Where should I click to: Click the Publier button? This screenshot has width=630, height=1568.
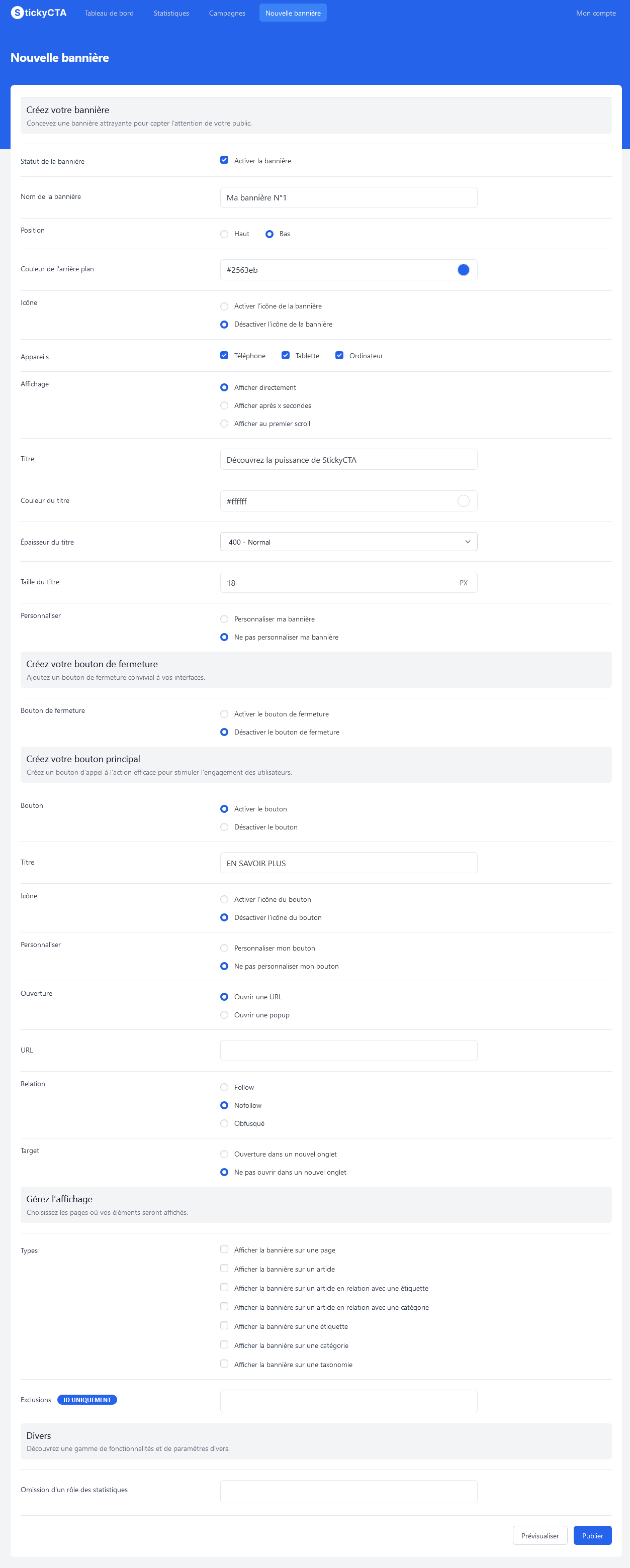click(592, 1536)
